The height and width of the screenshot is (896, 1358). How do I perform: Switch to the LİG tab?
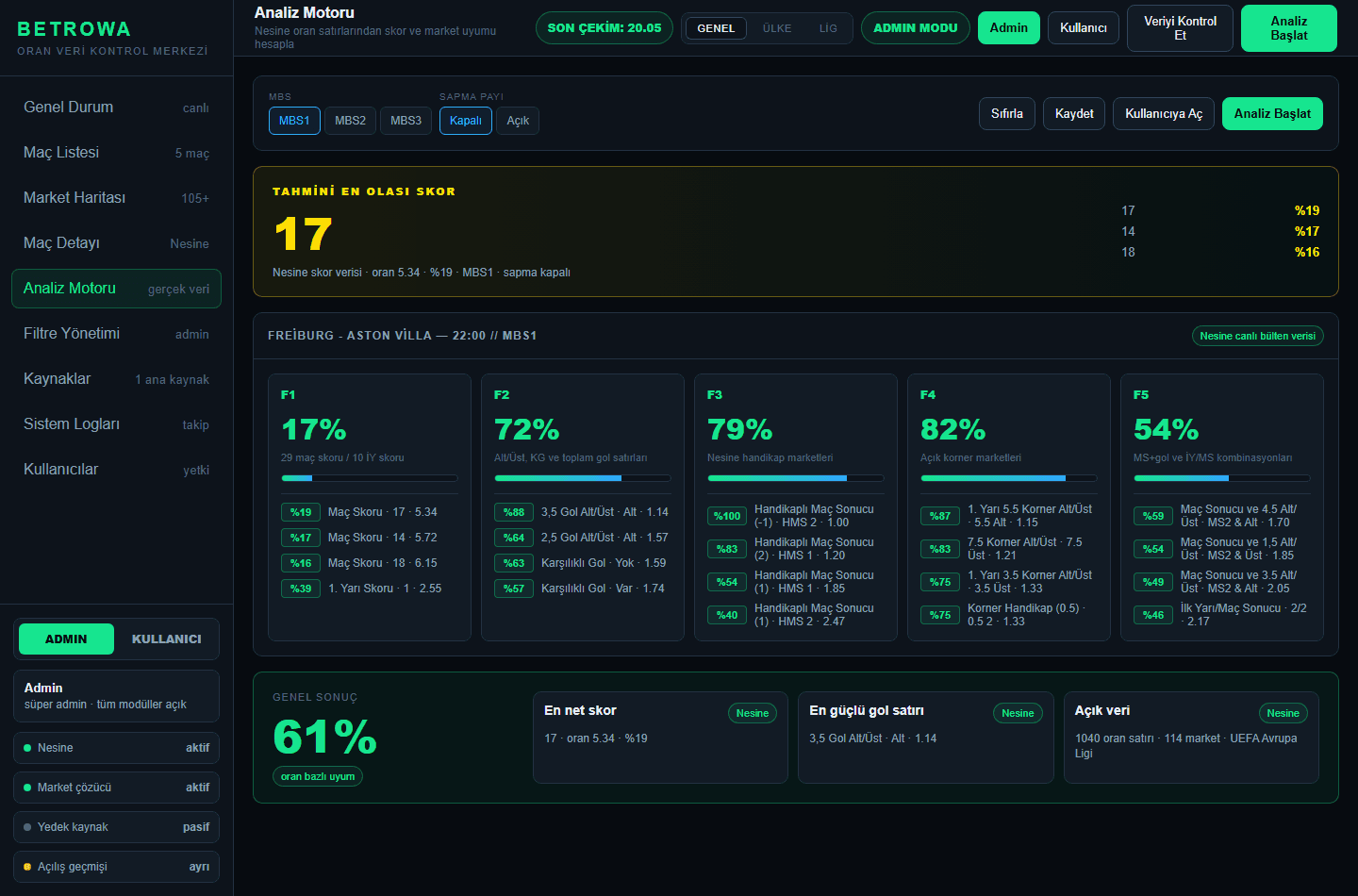(828, 28)
